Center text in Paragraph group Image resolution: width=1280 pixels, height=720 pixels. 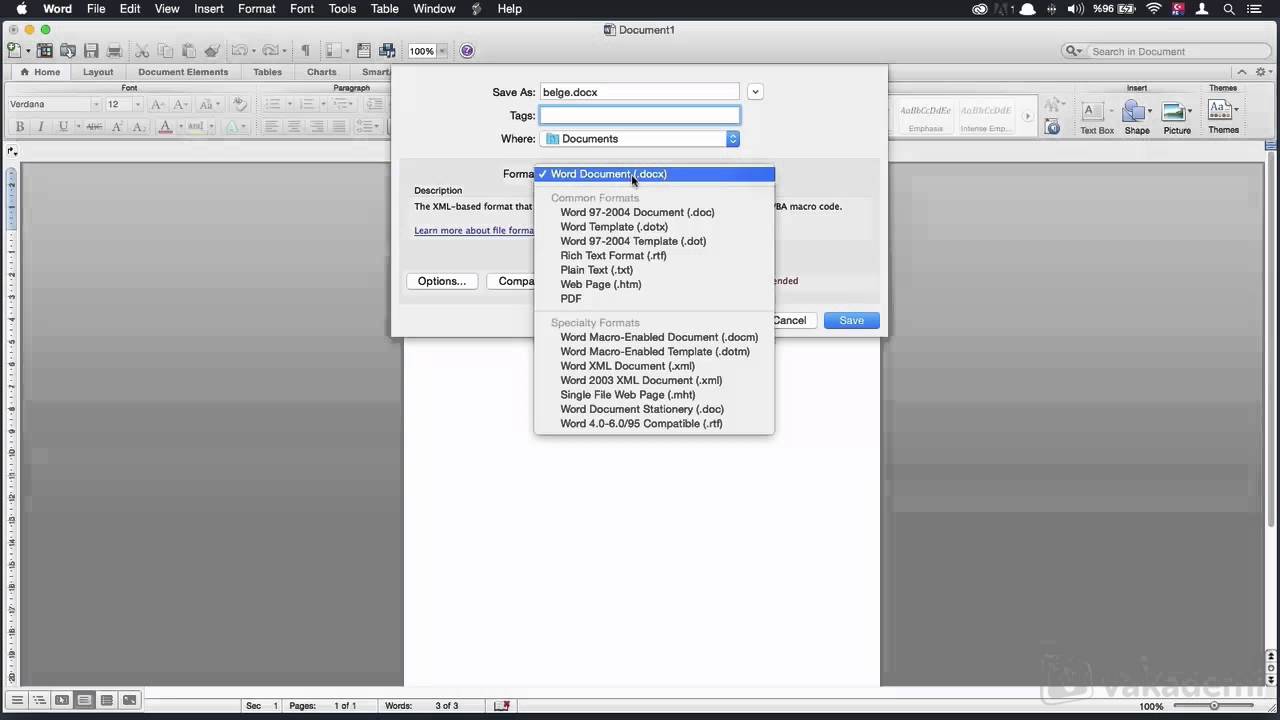(x=294, y=126)
